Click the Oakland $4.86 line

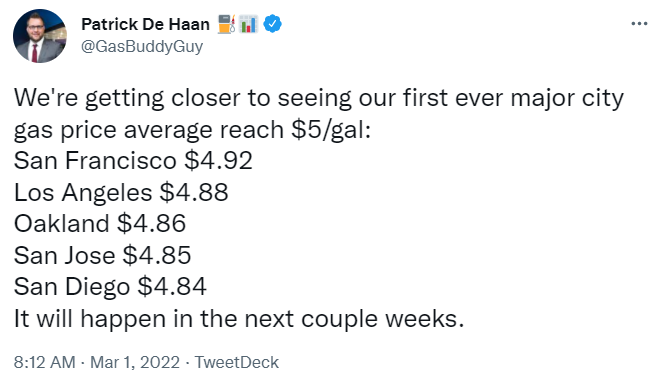tap(100, 224)
